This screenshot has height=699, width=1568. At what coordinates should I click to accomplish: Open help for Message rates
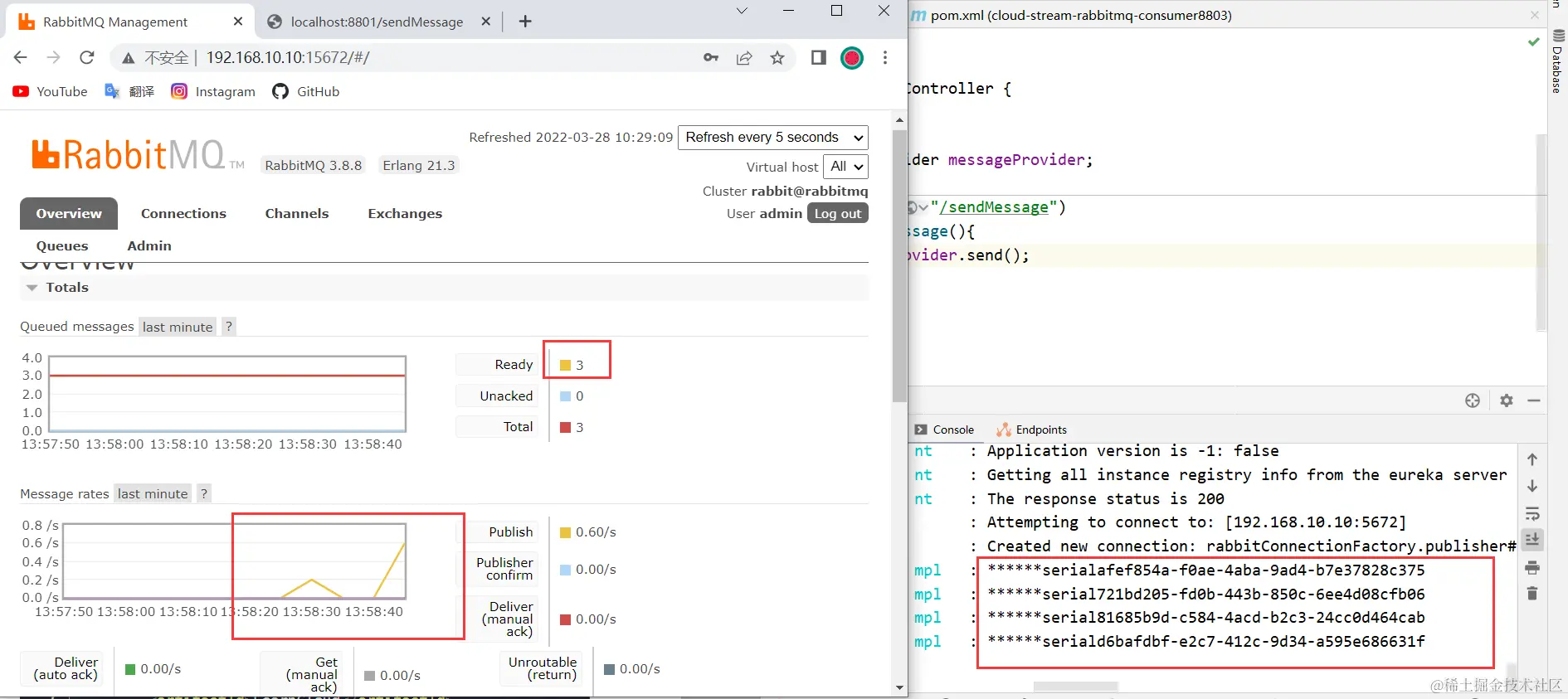click(x=204, y=493)
